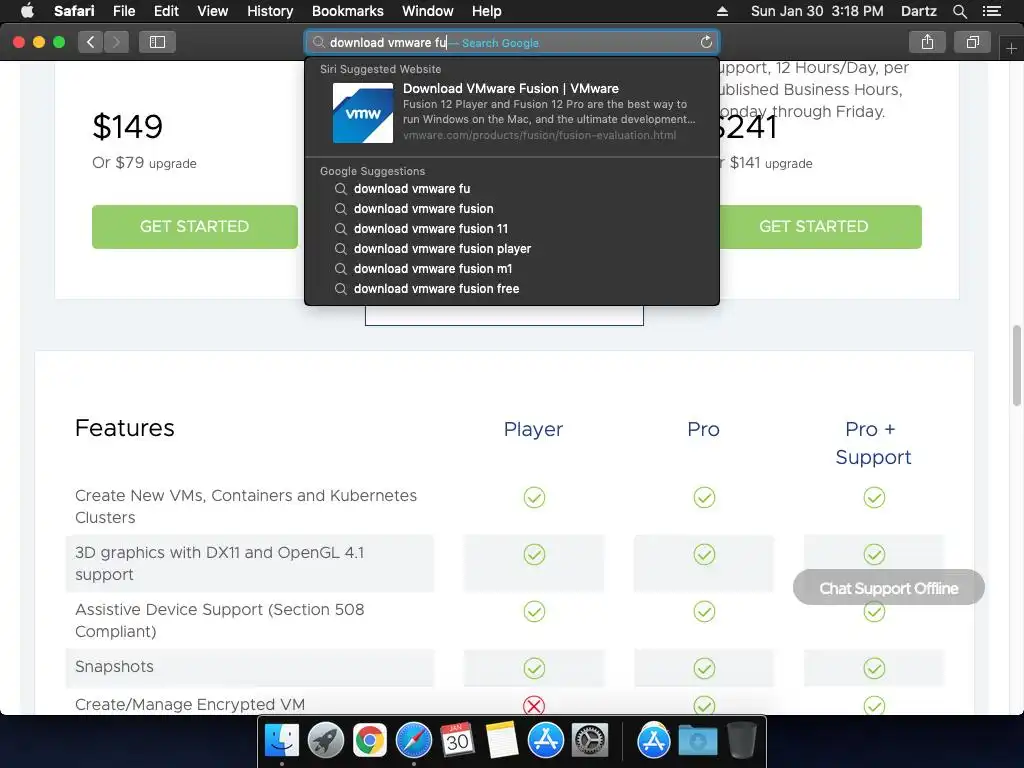
Task: Click the $149 price text
Action: tap(127, 126)
